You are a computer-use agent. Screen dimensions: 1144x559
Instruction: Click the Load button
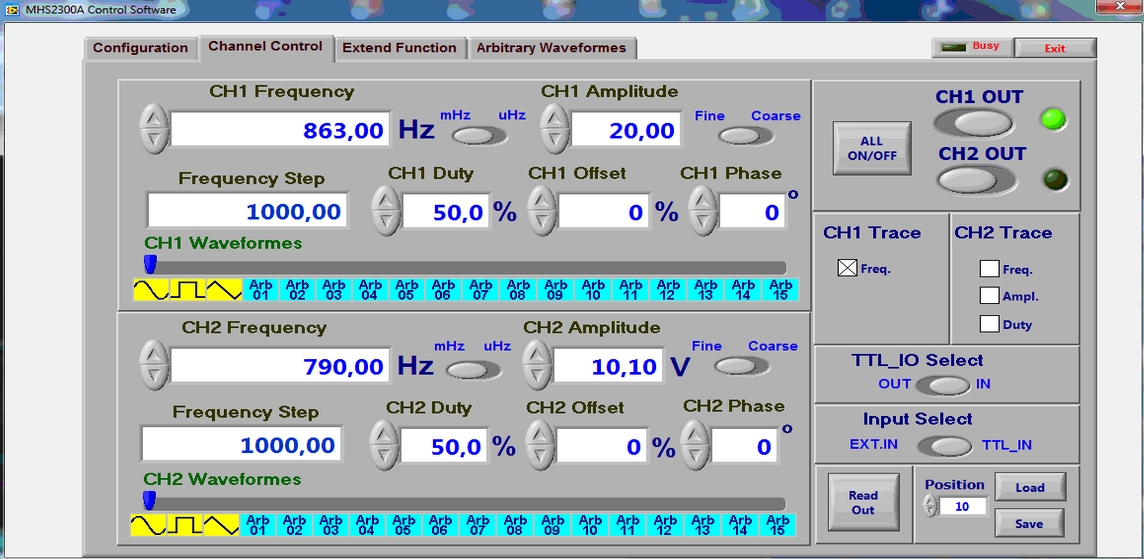1030,487
